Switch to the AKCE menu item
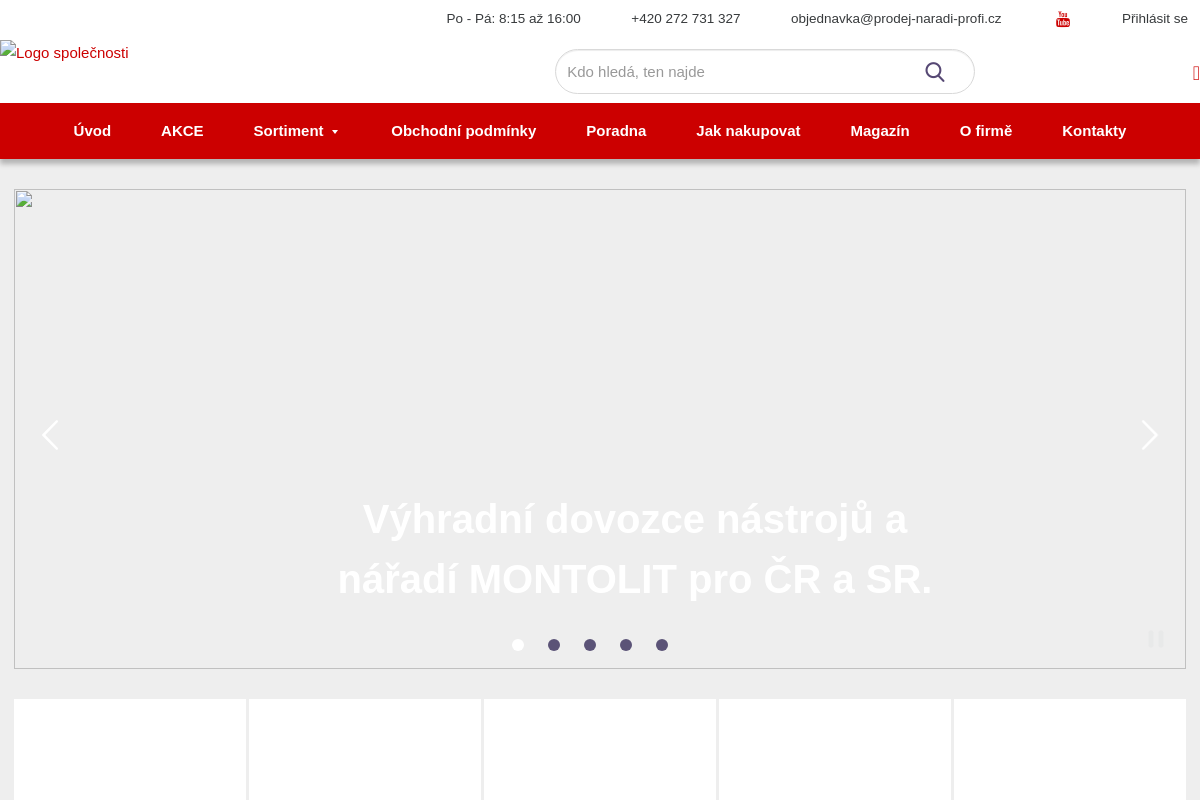The image size is (1200, 800). [x=182, y=131]
